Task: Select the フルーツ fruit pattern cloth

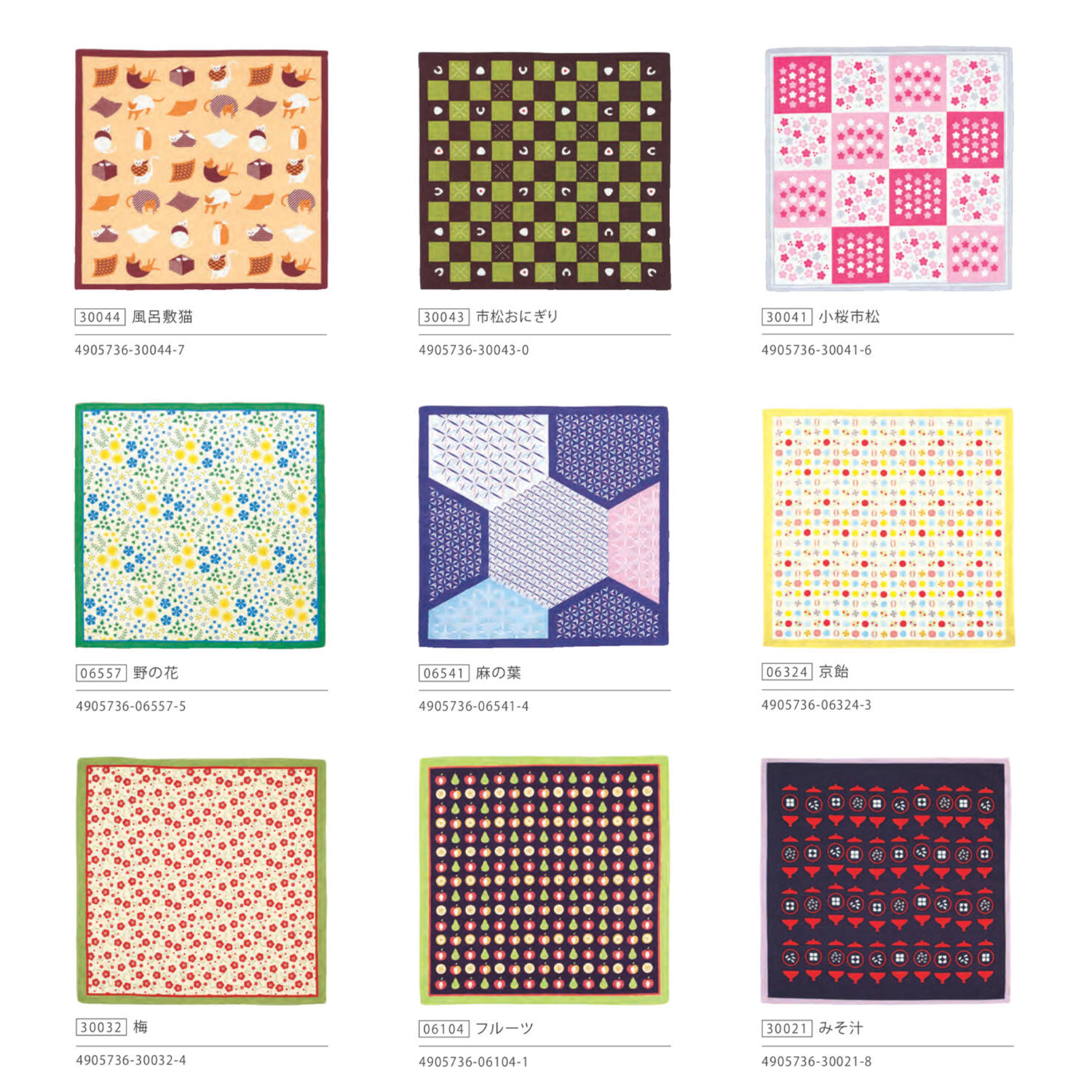Action: point(545,880)
